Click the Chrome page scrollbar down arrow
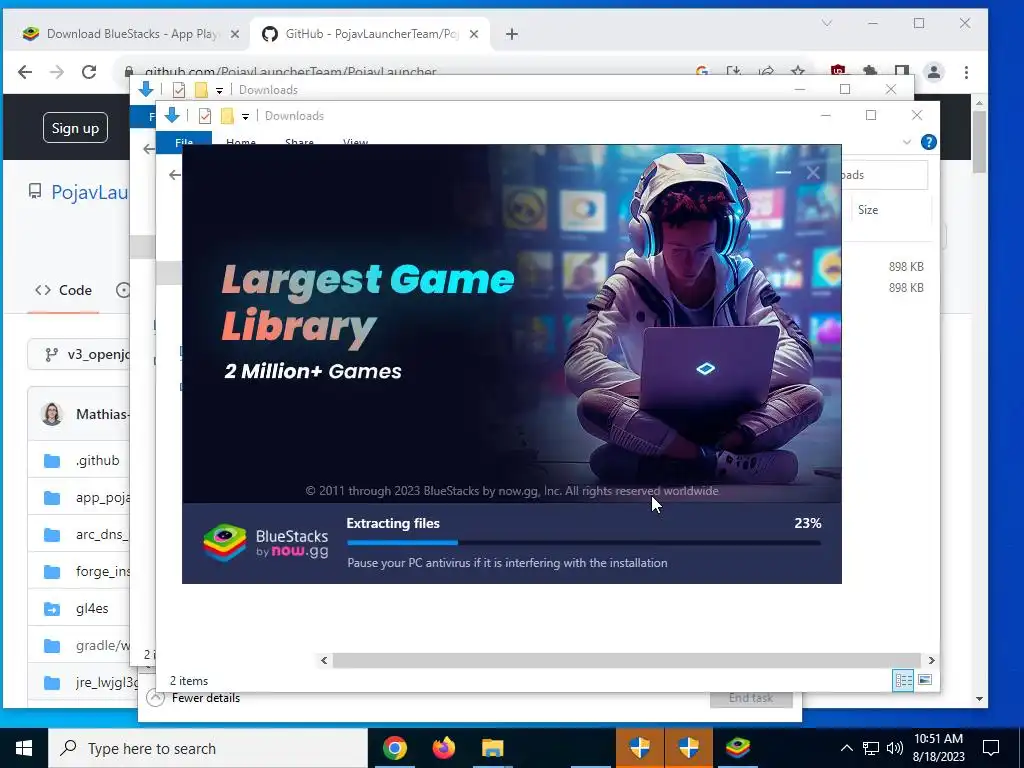The height and width of the screenshot is (768, 1024). coord(979,699)
